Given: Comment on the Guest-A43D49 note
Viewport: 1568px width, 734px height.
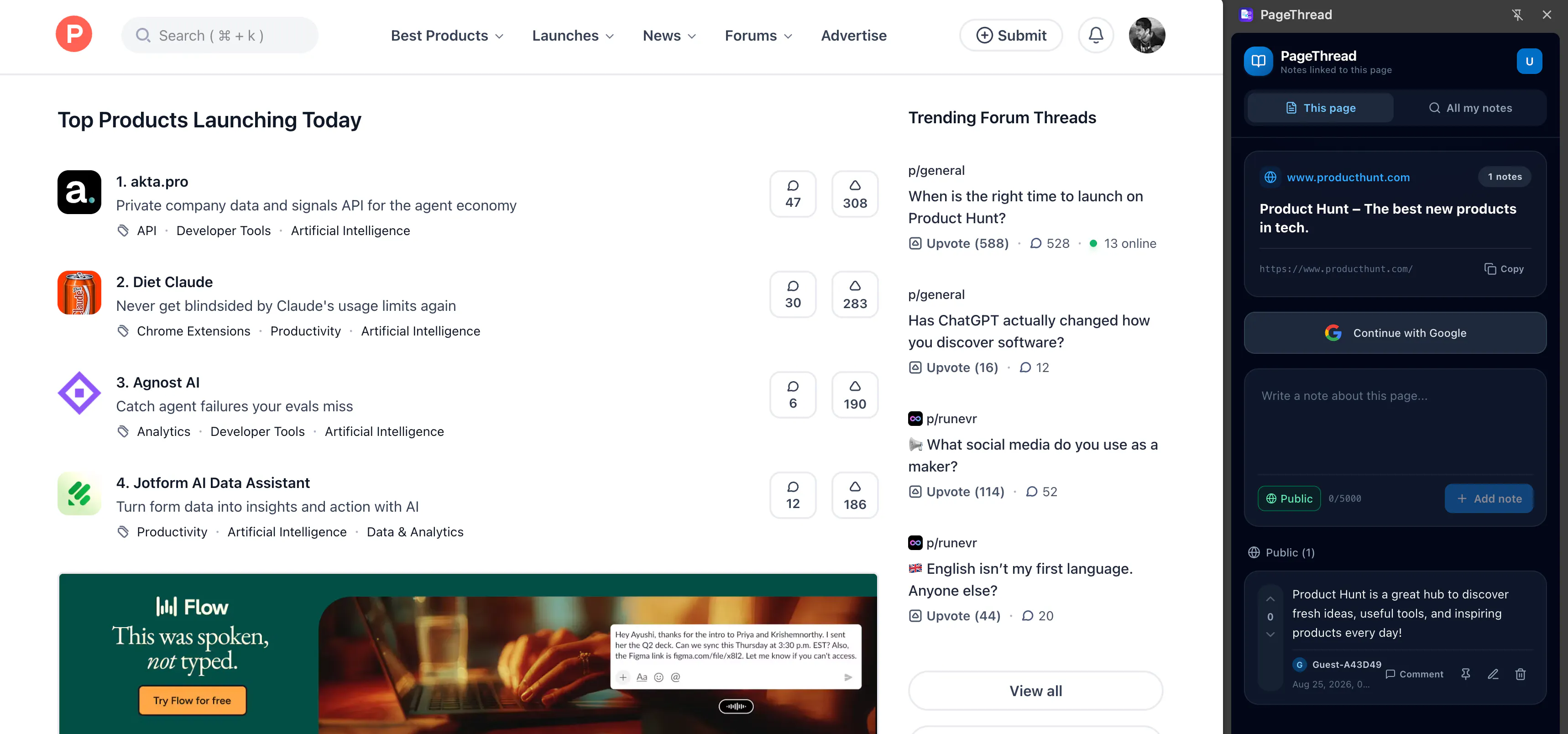Looking at the screenshot, I should pyautogui.click(x=1415, y=674).
